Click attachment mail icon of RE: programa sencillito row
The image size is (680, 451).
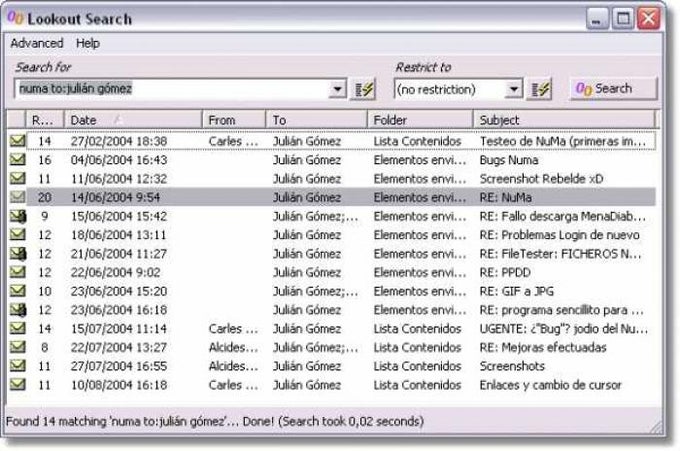coord(18,310)
